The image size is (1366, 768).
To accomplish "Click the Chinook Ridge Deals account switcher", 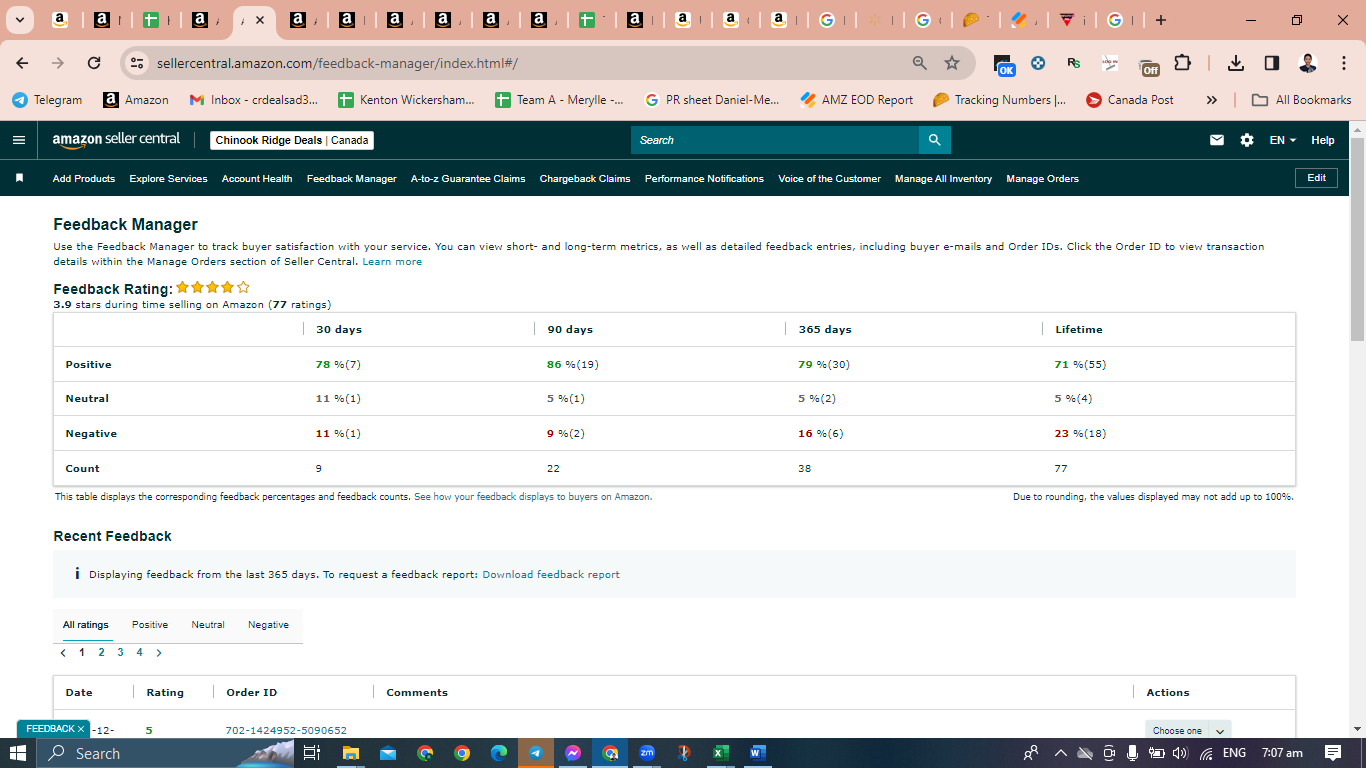I will click(292, 140).
